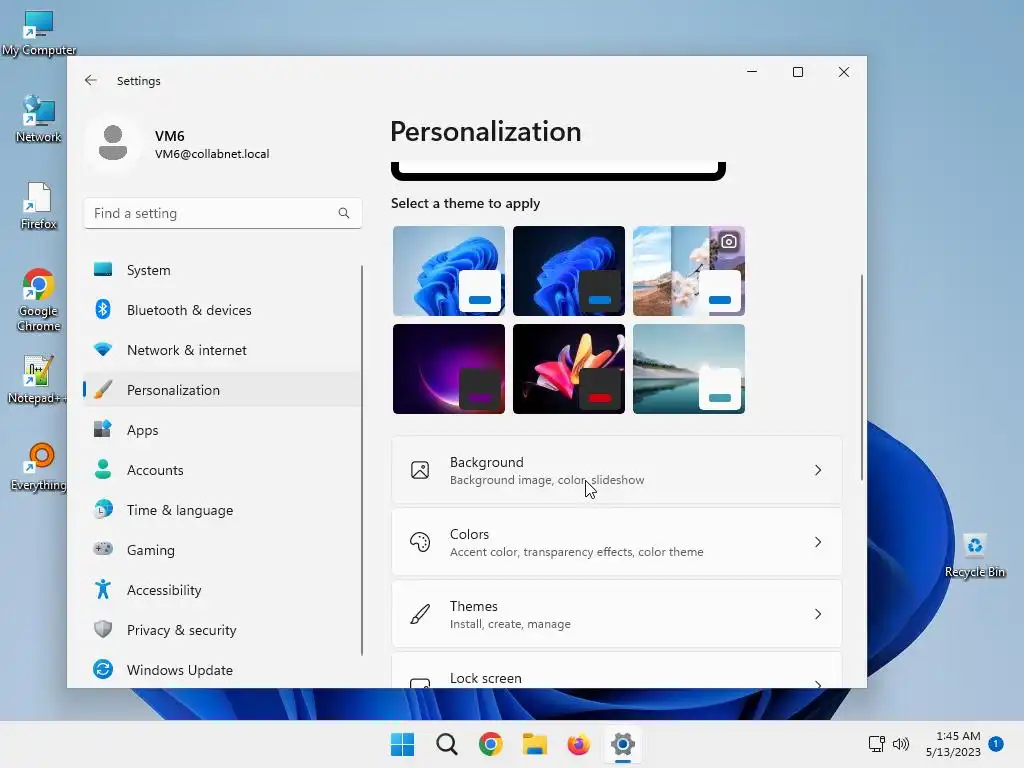Expand Lock screen settings chevron
The image size is (1024, 768).
click(818, 684)
